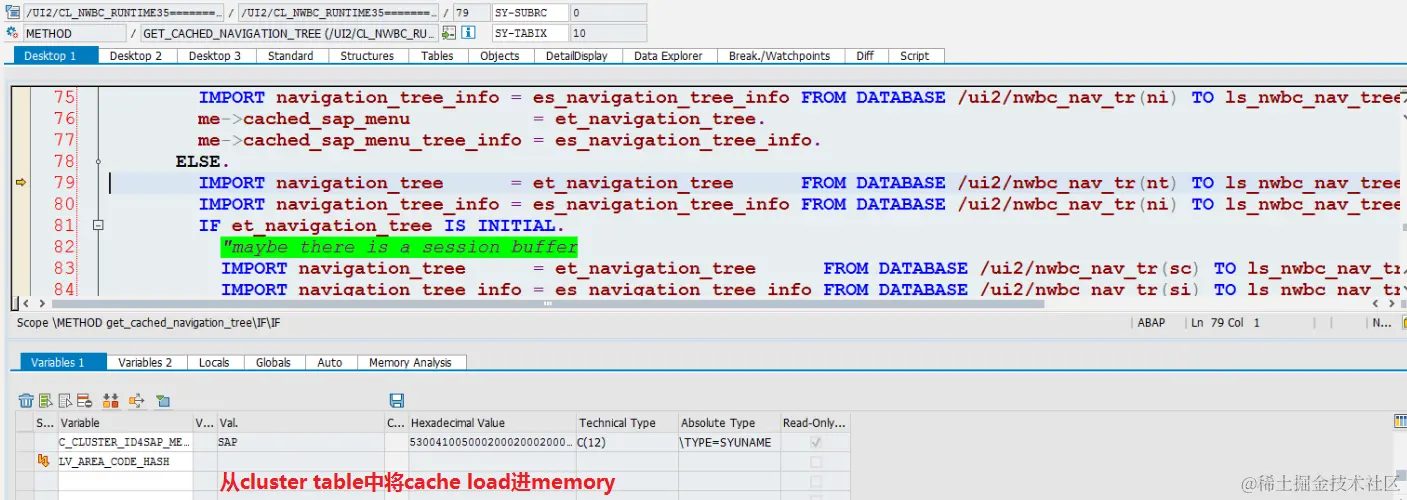Viewport: 1407px width, 500px height.
Task: Click the change icon beside LV_AREA_CODE_HASH
Action: point(44,462)
